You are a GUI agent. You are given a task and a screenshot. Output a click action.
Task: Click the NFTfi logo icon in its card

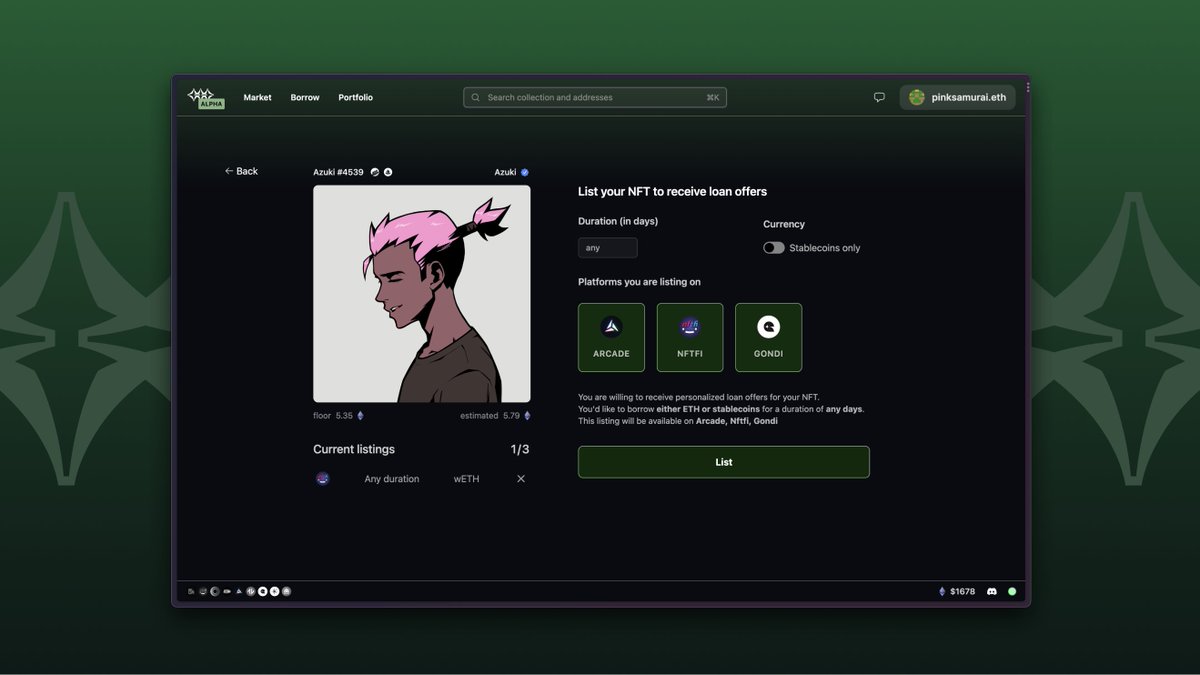coord(690,327)
